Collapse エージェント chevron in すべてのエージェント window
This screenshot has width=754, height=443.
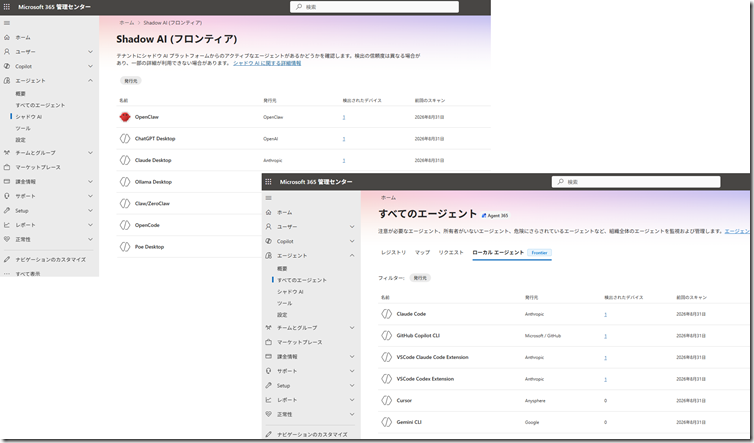352,255
